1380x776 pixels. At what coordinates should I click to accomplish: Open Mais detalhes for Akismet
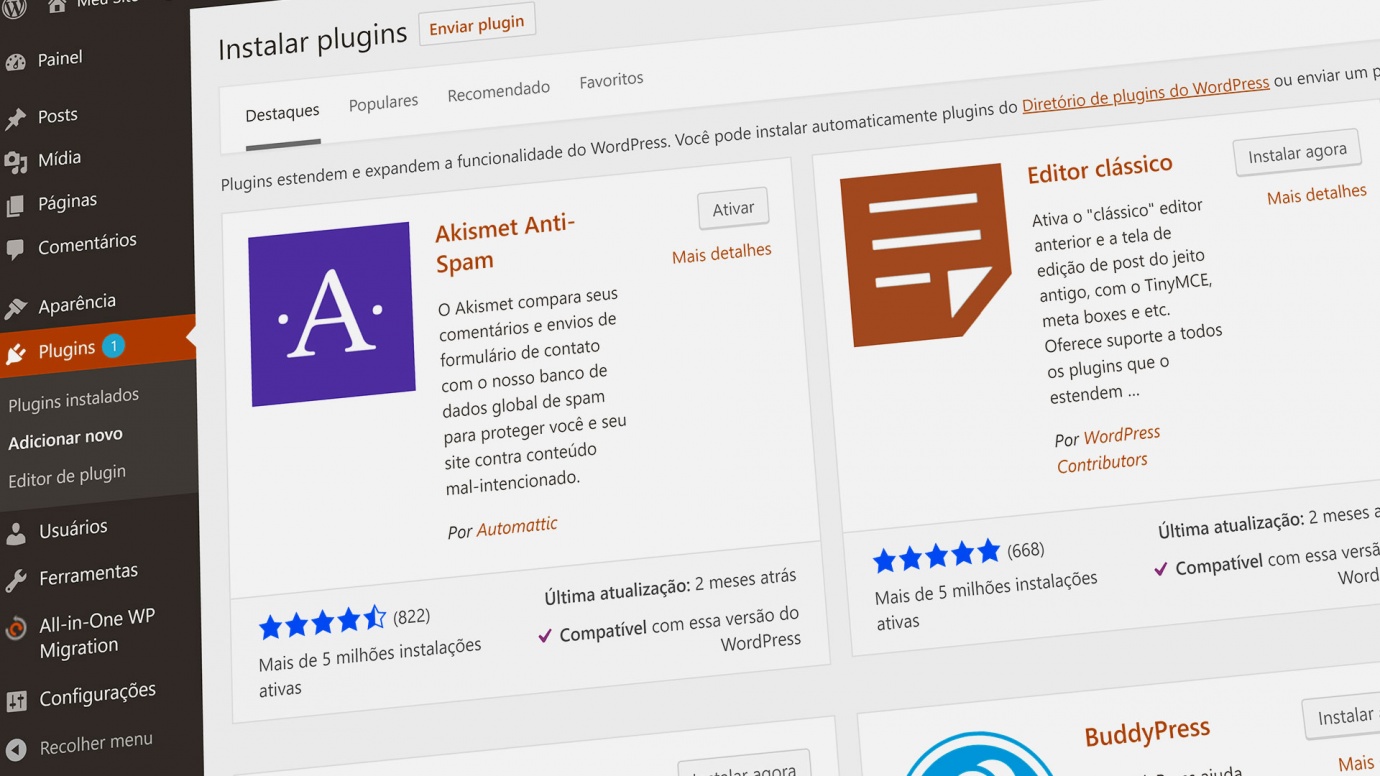721,254
